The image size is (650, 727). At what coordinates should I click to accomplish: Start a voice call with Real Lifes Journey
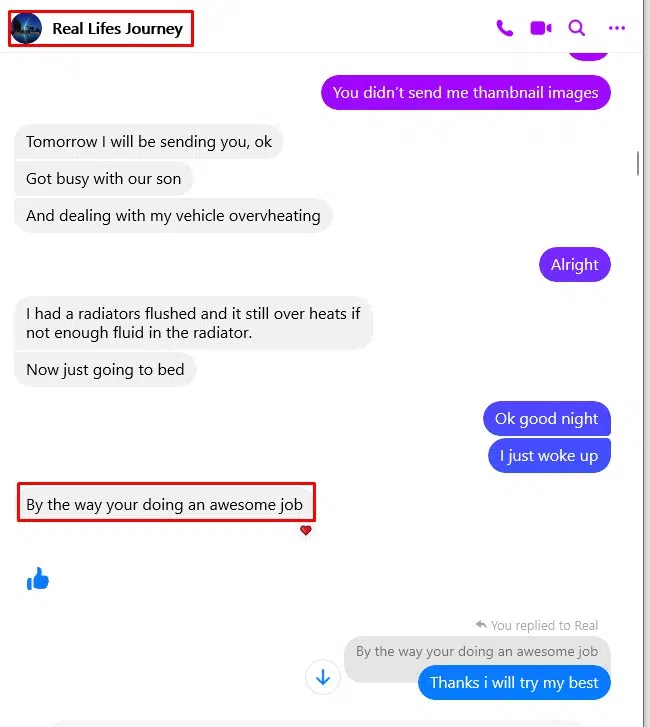tap(504, 28)
